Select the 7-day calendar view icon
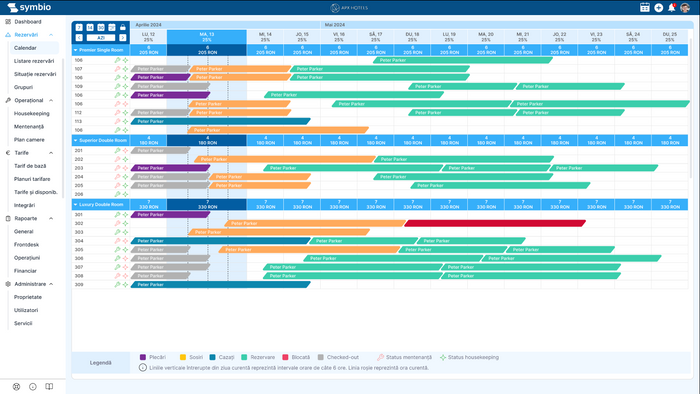Image resolution: width=700 pixels, height=394 pixels. click(79, 27)
